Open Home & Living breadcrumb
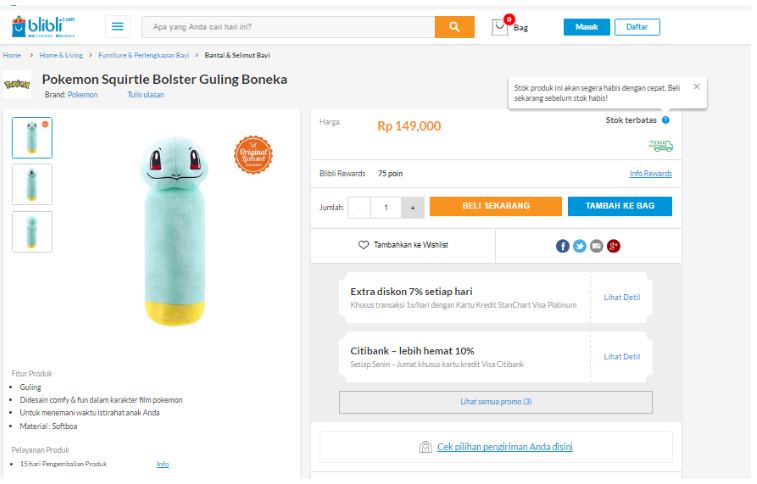 (x=59, y=55)
